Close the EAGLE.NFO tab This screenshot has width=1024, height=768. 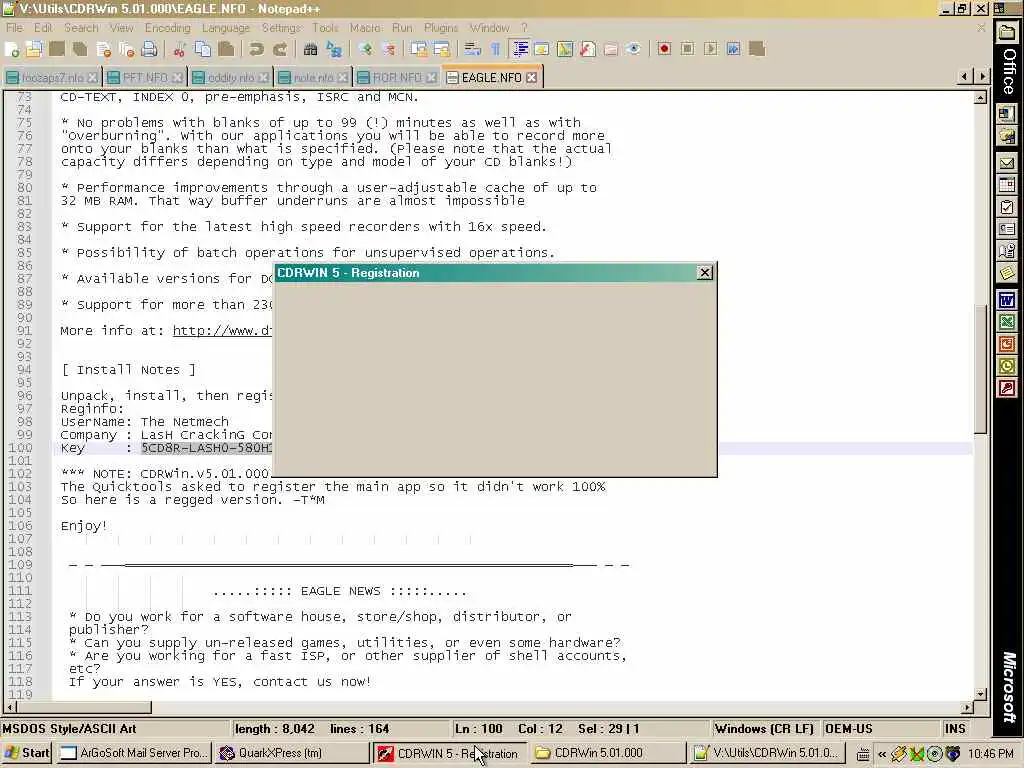click(x=532, y=78)
